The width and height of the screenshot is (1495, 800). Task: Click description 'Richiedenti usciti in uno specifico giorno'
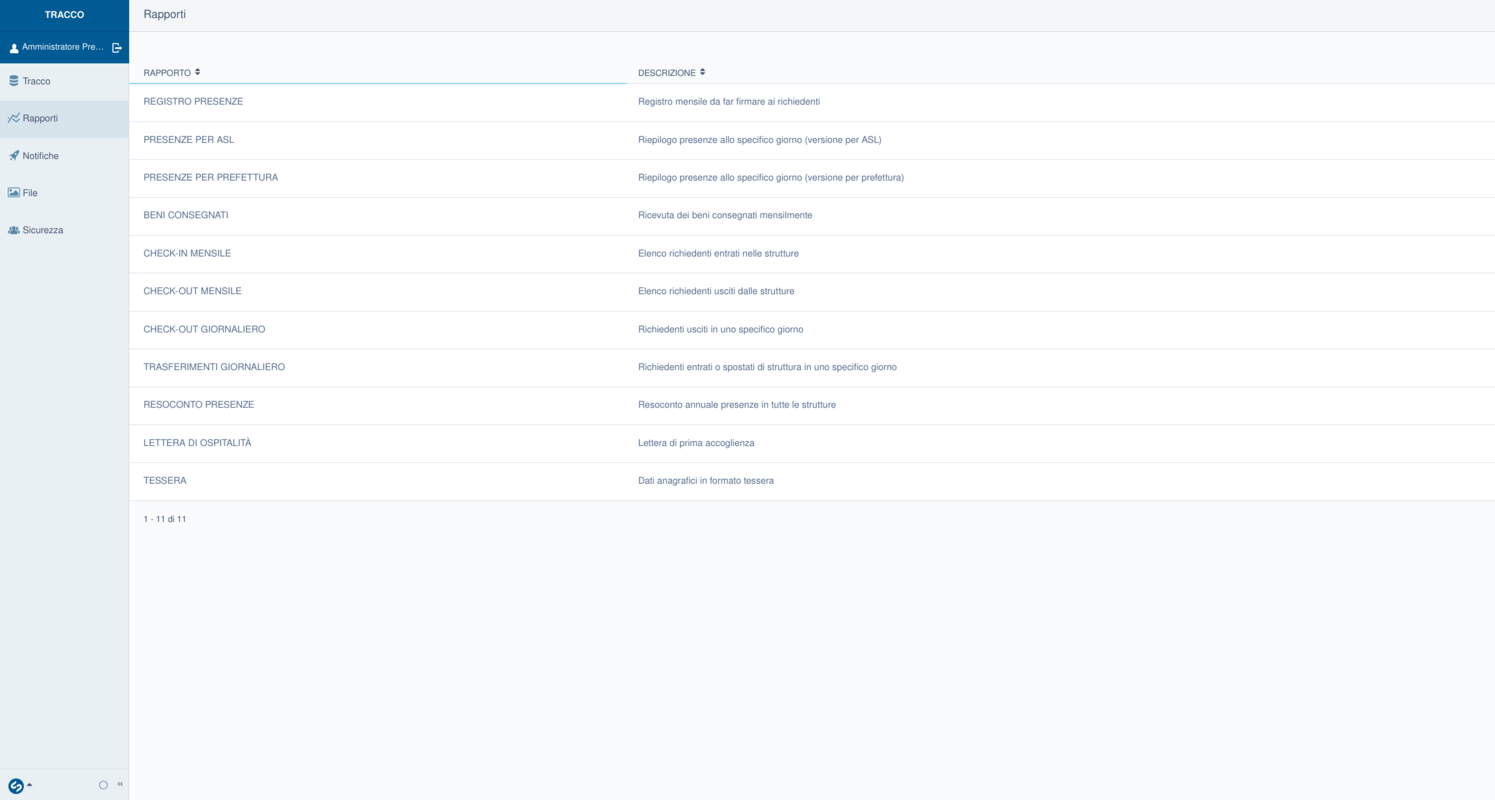(x=720, y=330)
